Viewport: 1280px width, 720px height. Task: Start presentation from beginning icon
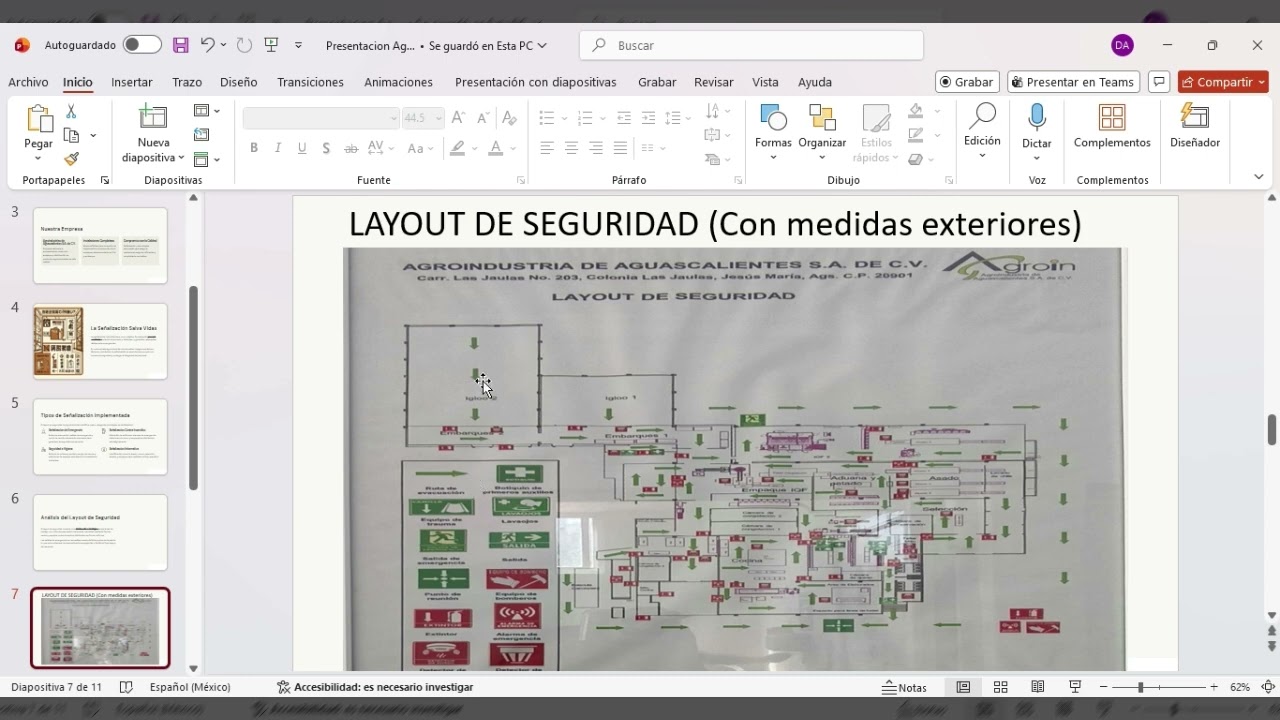pyautogui.click(x=271, y=45)
